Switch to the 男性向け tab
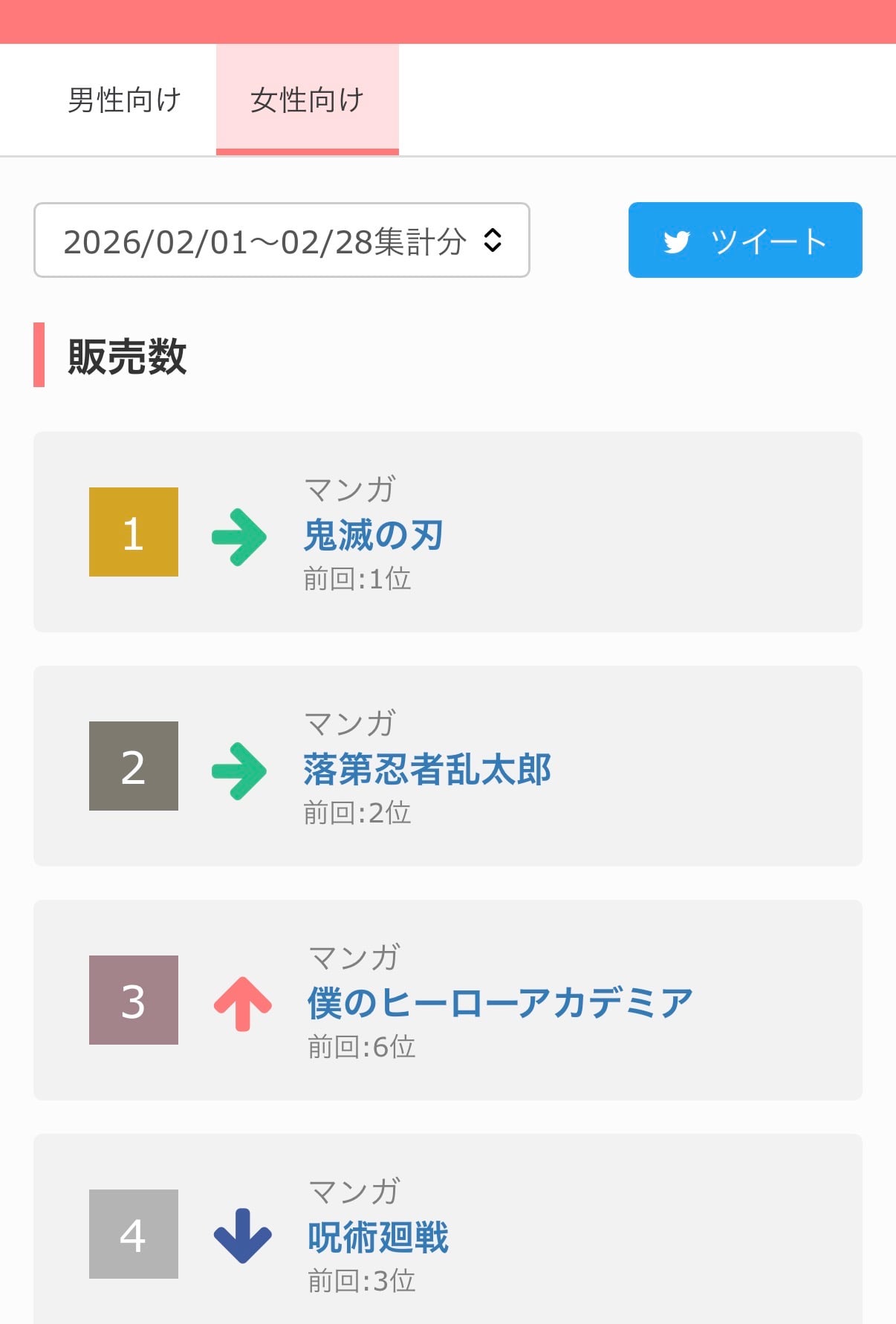Screen dimensions: 896x1324 point(124,100)
